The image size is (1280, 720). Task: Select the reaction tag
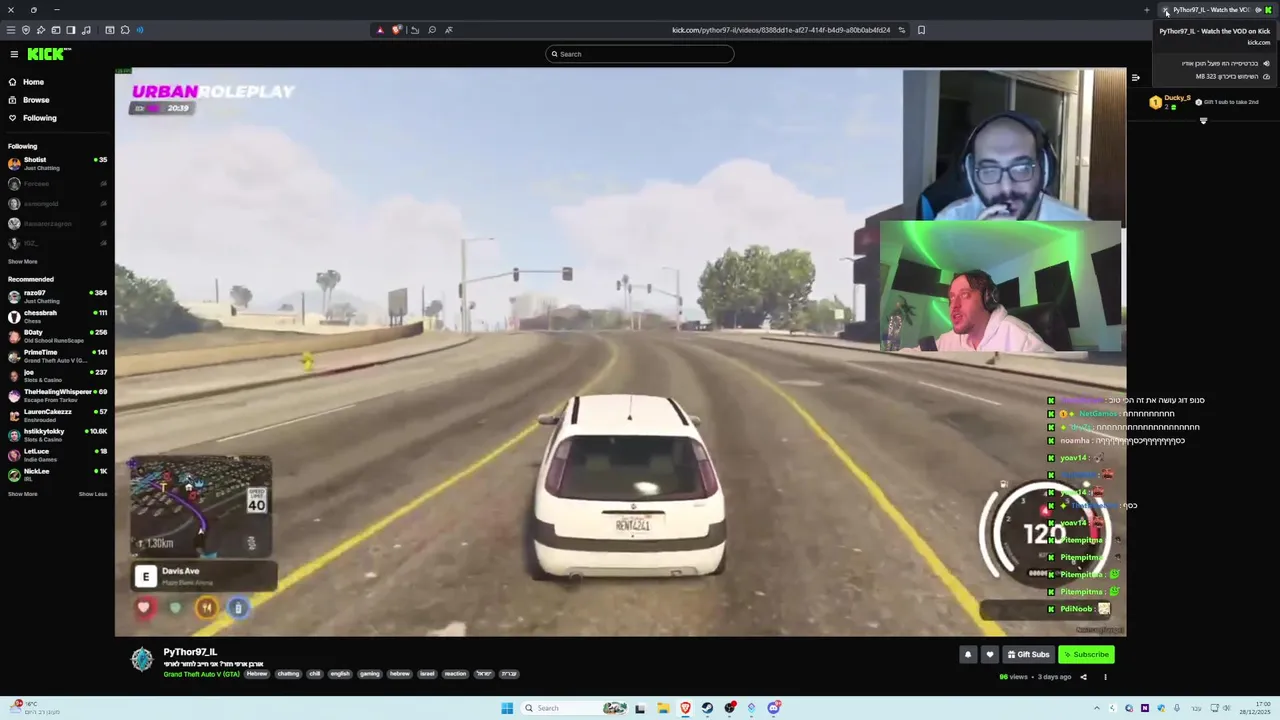(x=455, y=674)
